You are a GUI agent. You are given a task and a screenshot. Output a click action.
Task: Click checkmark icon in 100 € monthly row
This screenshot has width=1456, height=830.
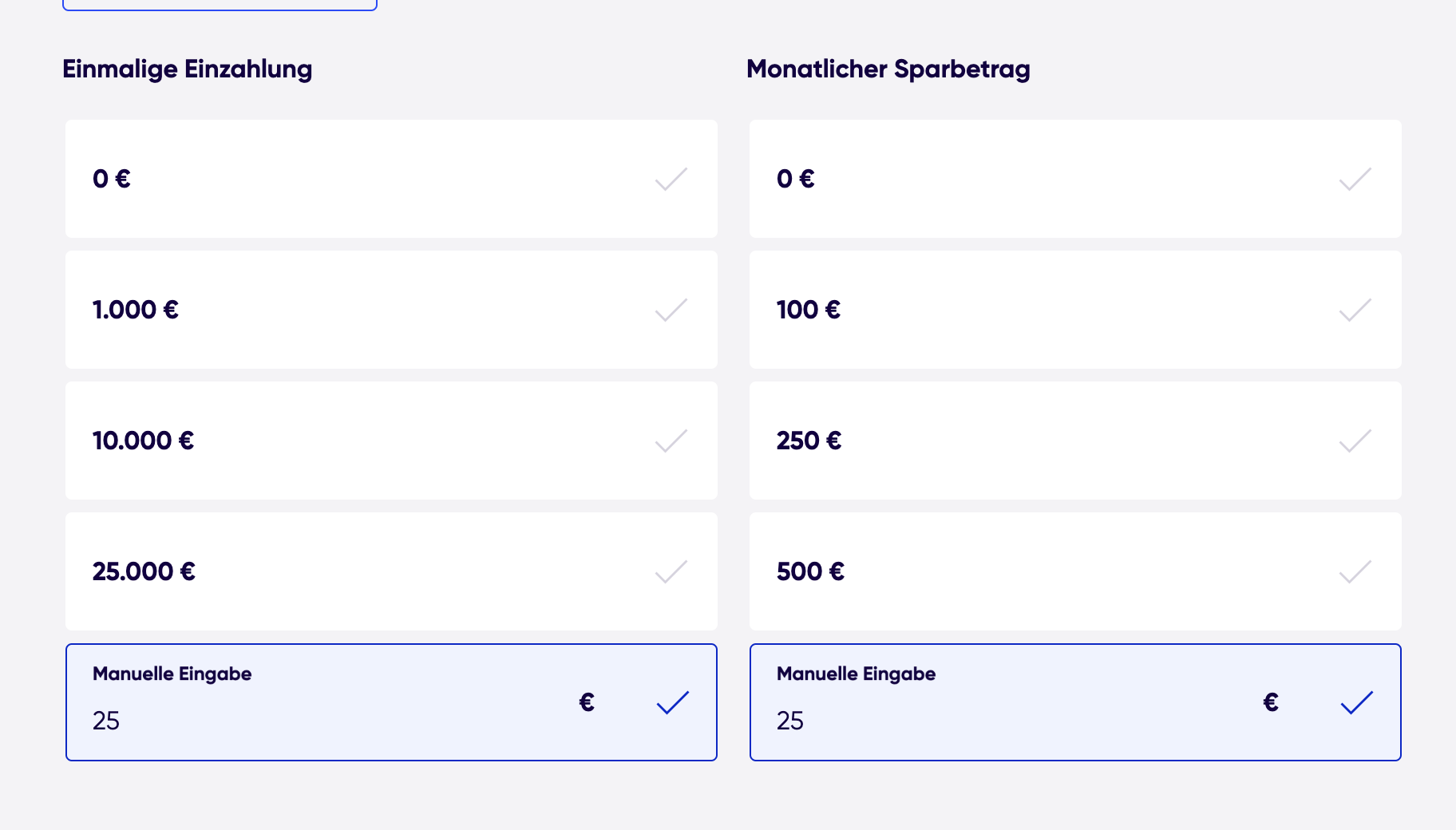coord(1355,310)
